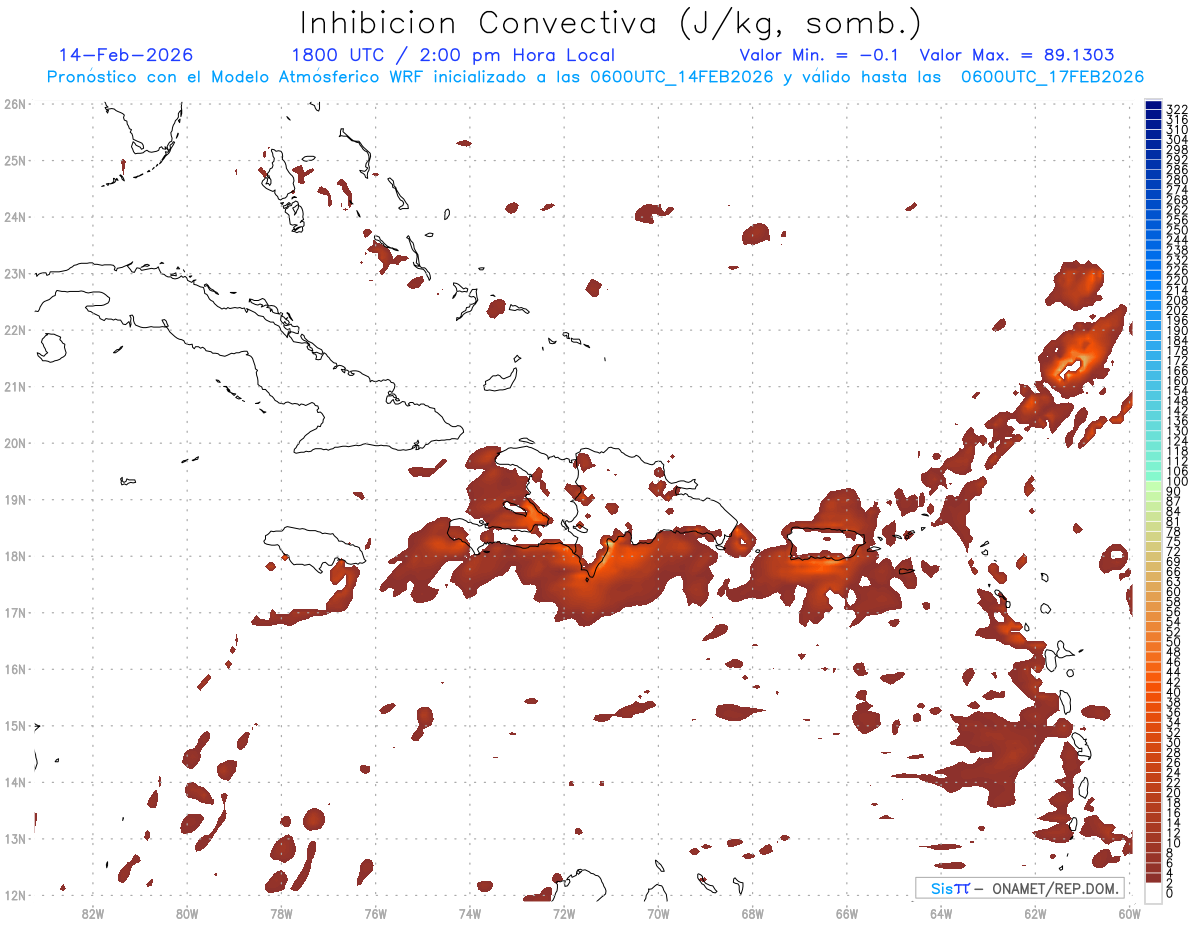Click the '13N' latitude label
Image resolution: width=1200 pixels, height=927 pixels.
click(15, 838)
